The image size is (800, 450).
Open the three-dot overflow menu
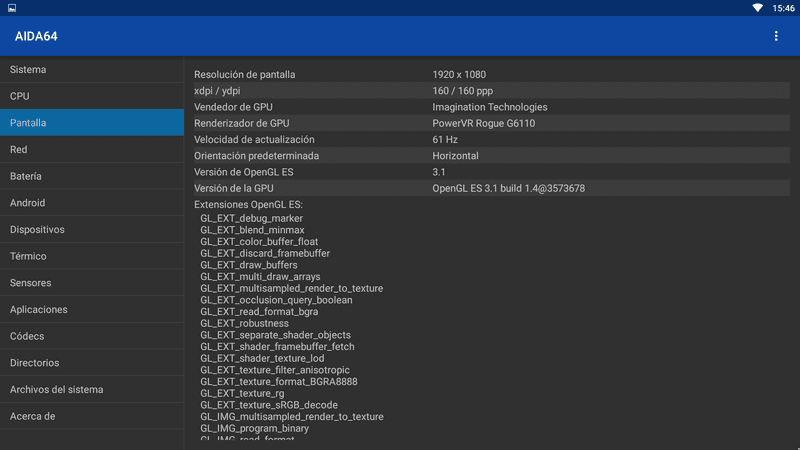coord(776,36)
